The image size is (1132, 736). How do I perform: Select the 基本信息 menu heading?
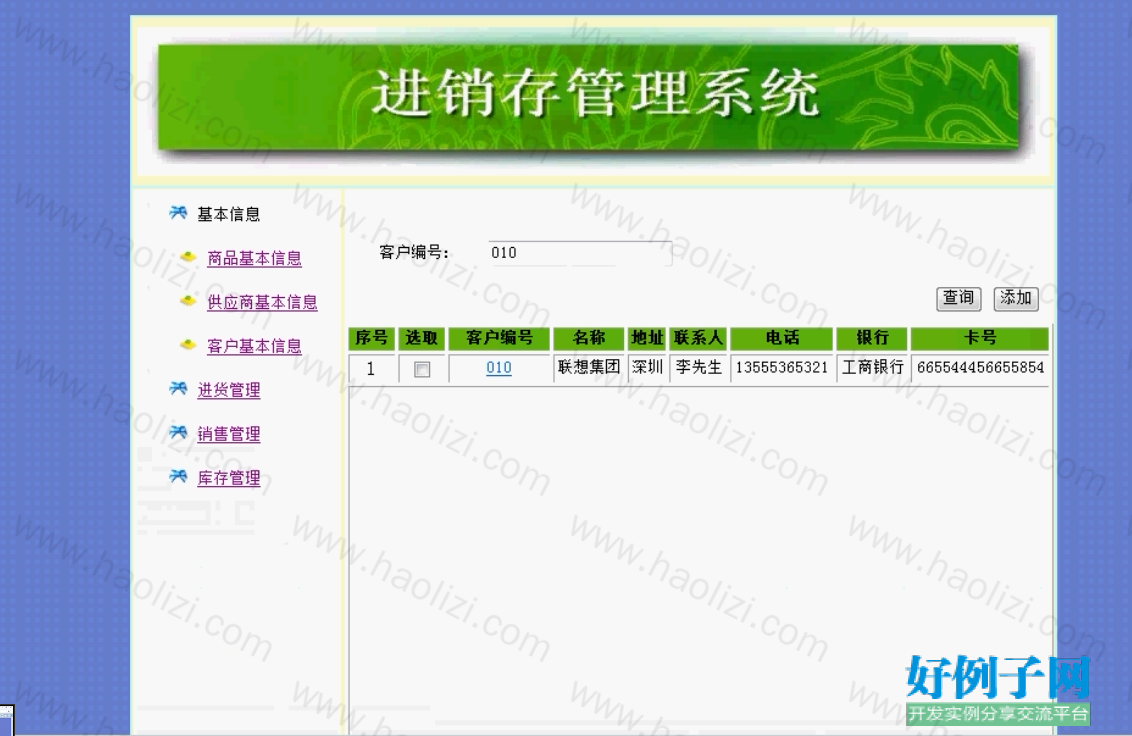(x=229, y=215)
